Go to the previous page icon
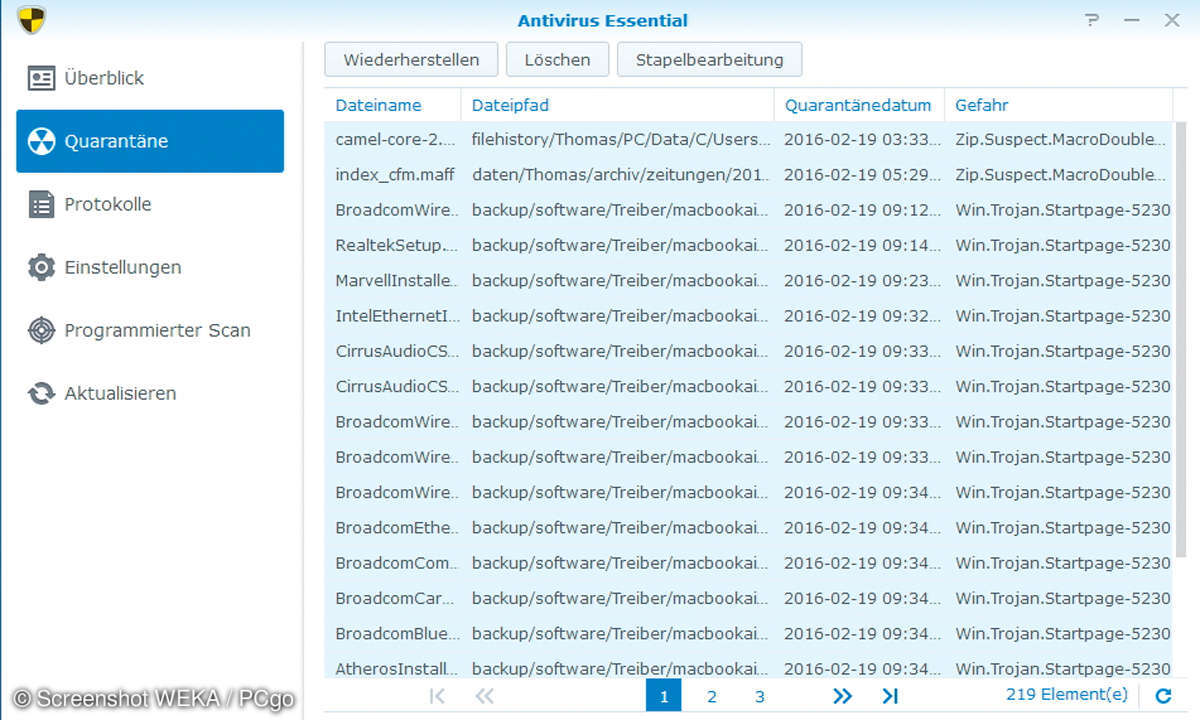The height and width of the screenshot is (720, 1200). 484,696
